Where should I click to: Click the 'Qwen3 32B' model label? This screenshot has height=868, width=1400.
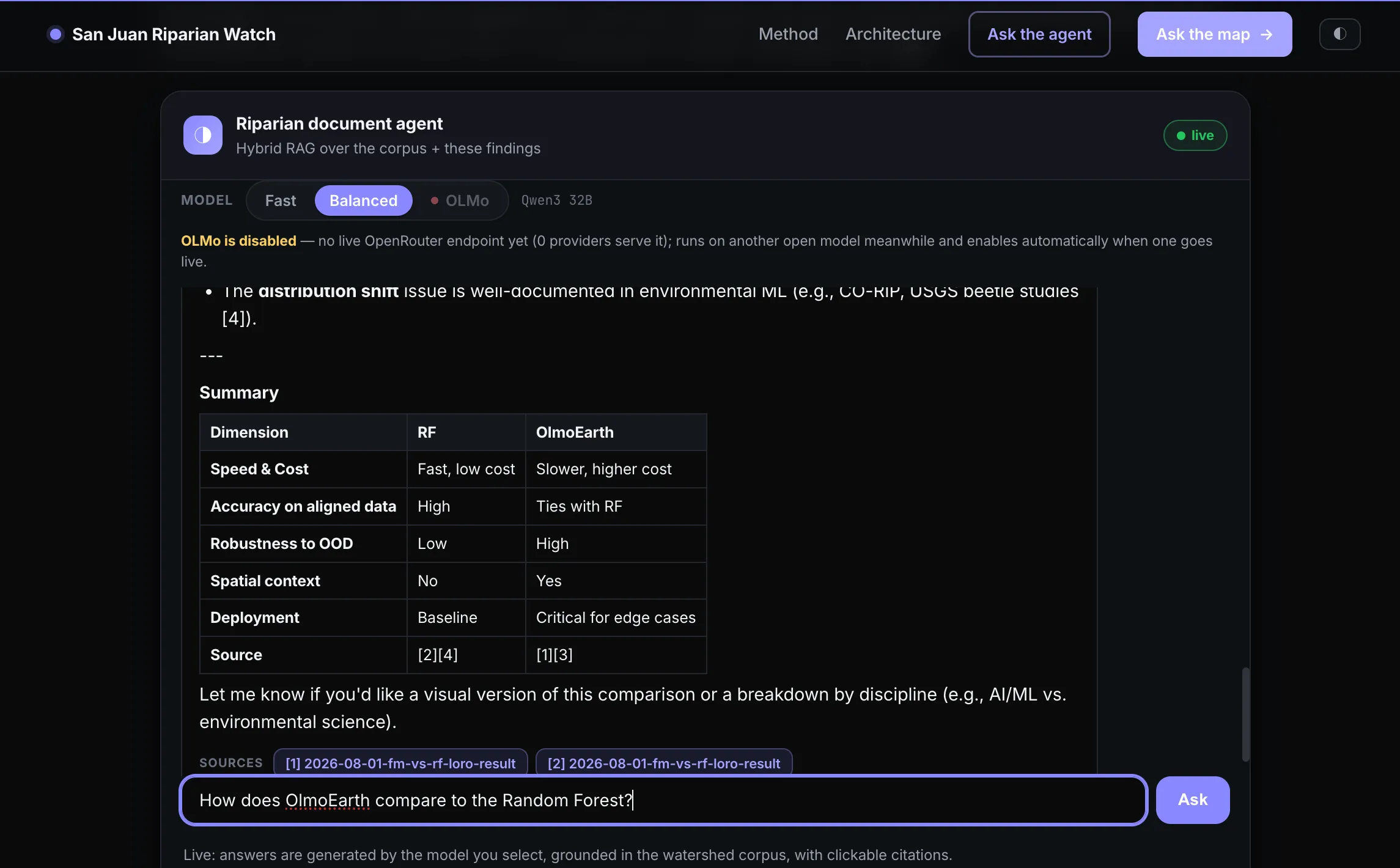tap(557, 200)
